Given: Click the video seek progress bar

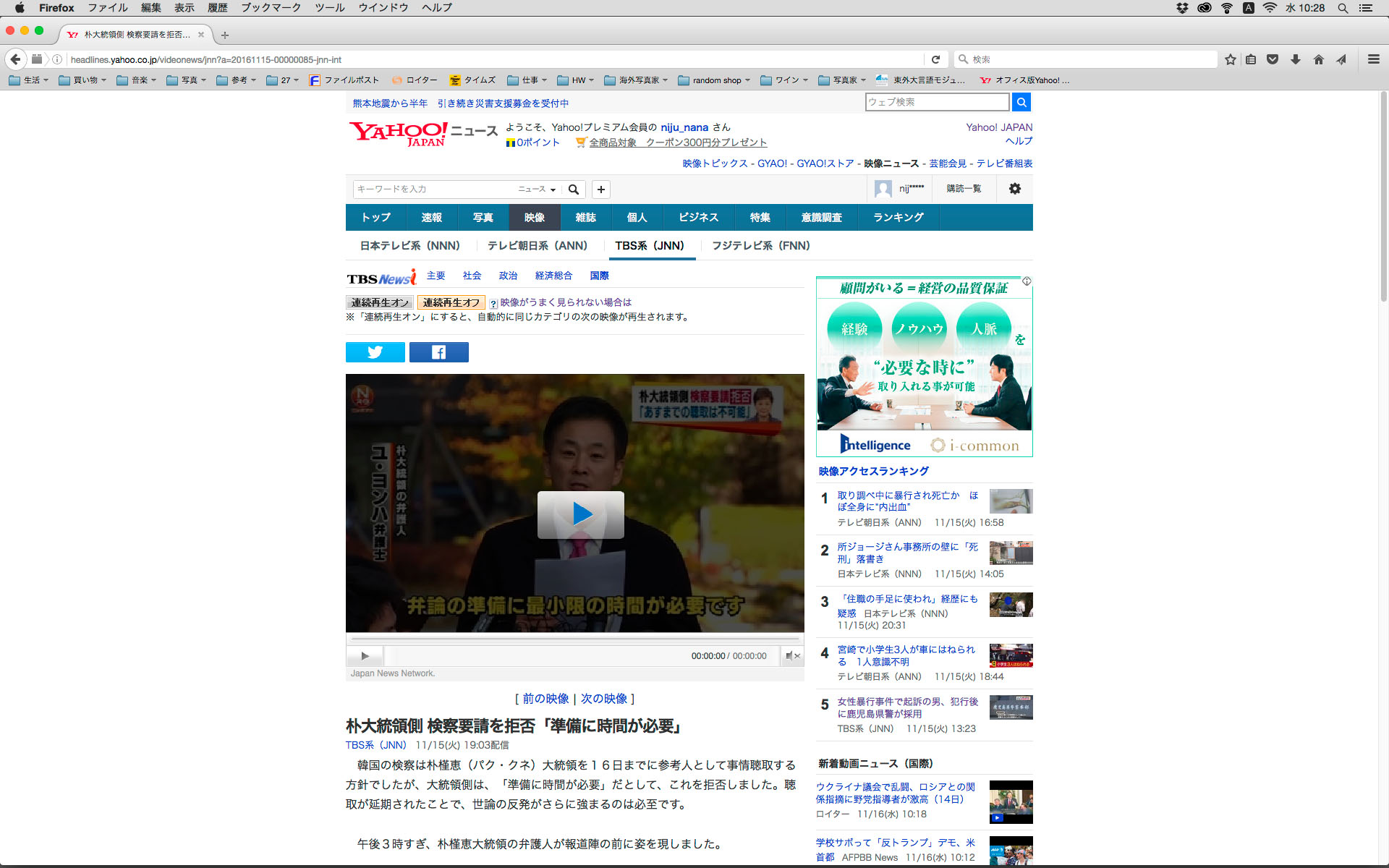Looking at the screenshot, I should tap(575, 639).
